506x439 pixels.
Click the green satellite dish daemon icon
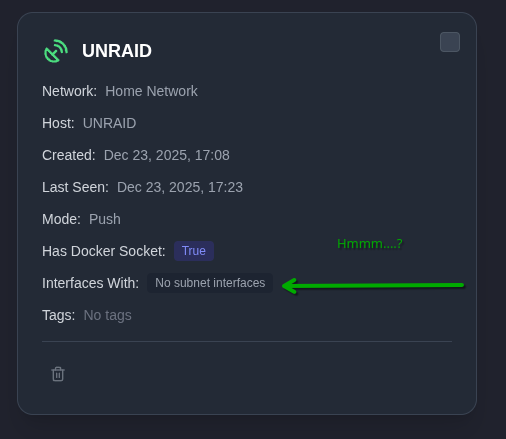(x=56, y=51)
